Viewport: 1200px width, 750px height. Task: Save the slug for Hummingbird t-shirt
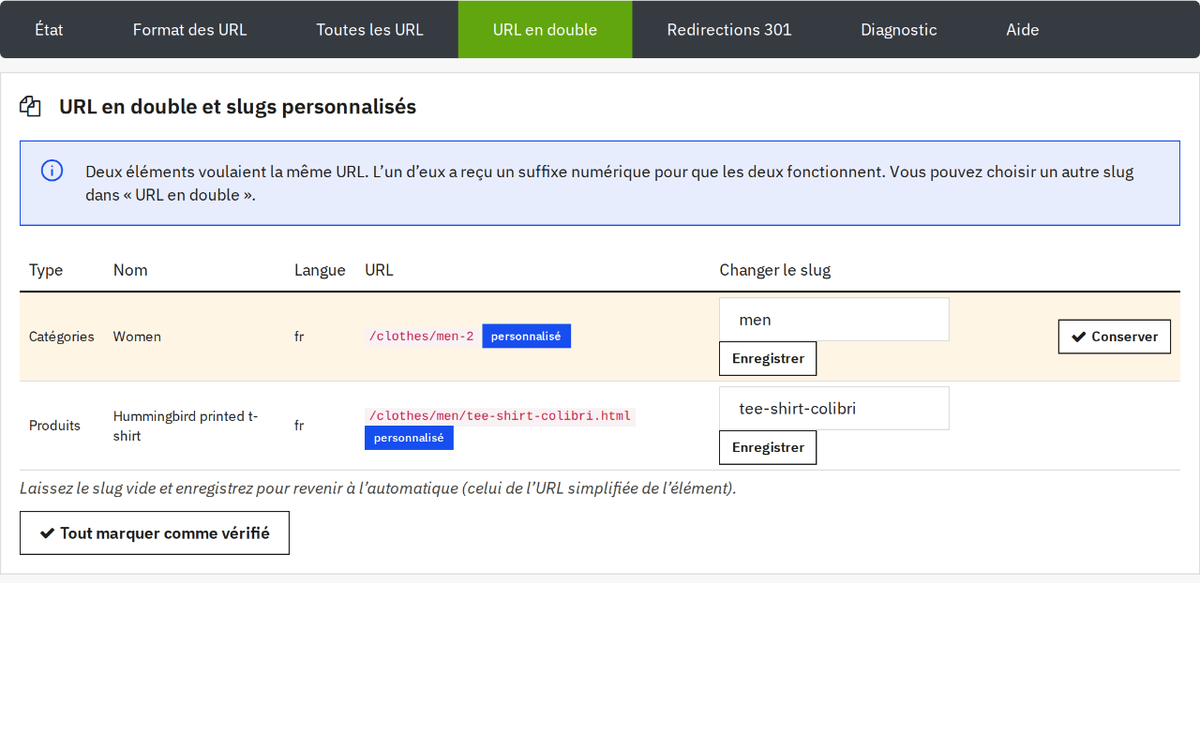[768, 447]
